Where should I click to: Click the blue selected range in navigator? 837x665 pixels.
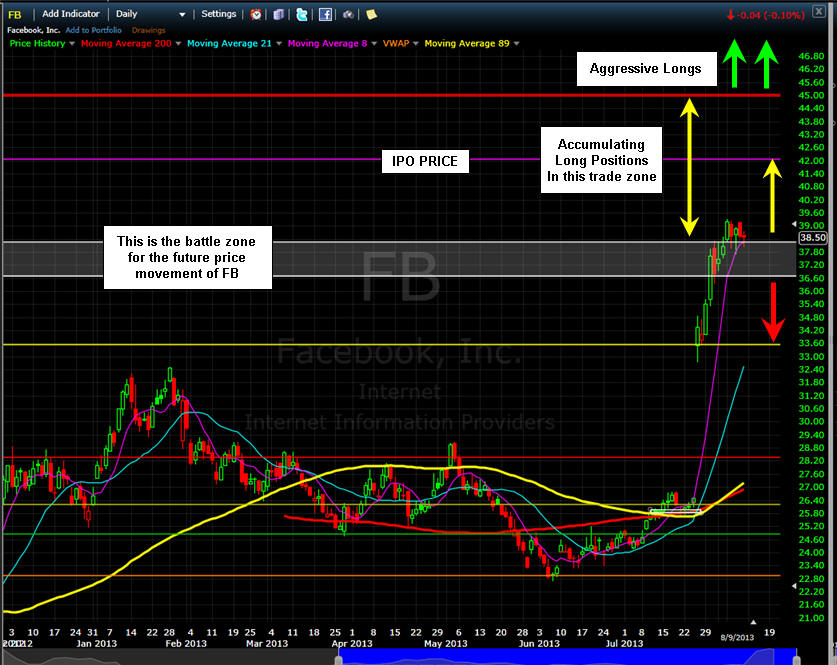[567, 657]
